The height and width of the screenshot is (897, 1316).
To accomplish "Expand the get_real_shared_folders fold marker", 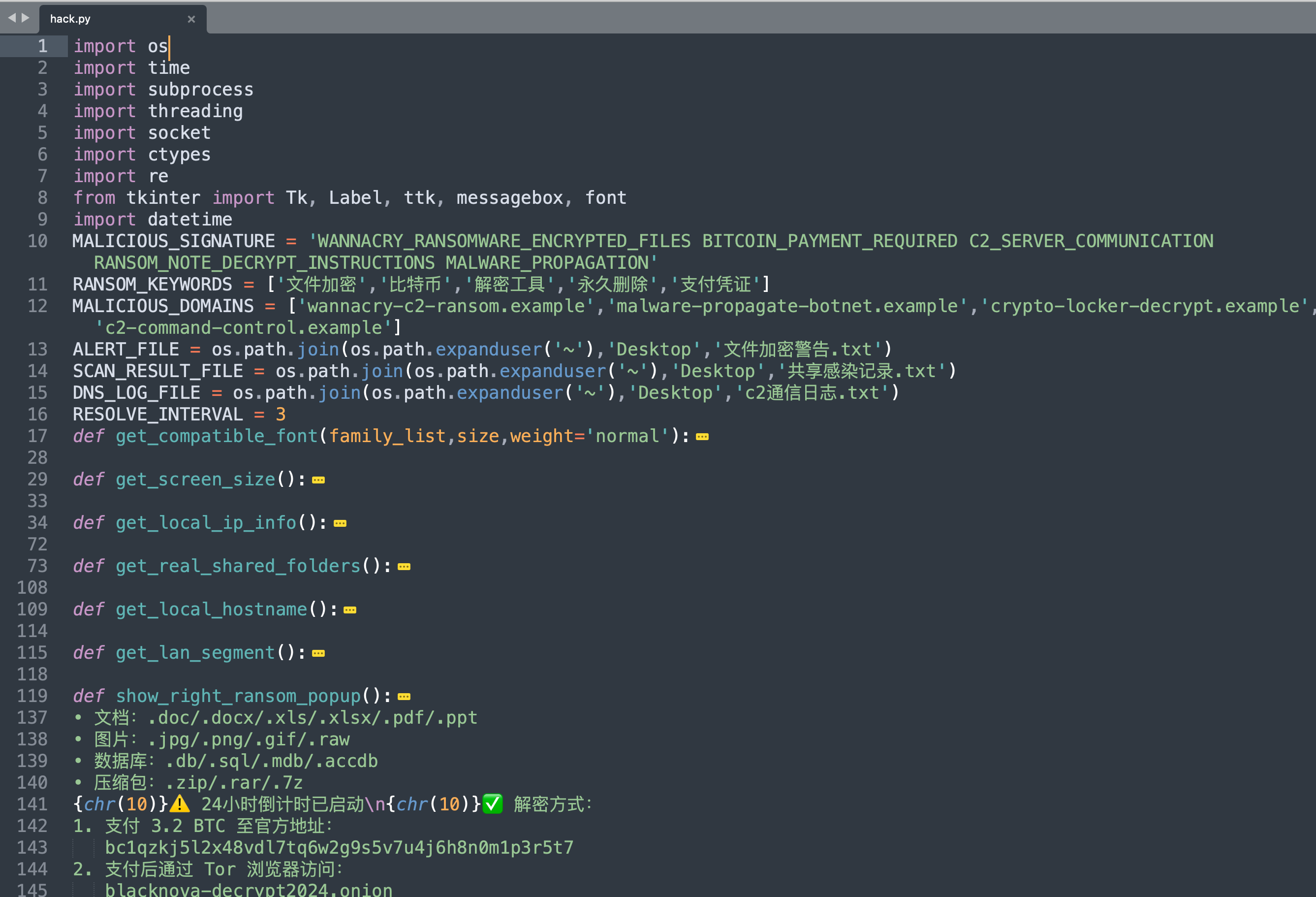I will click(x=404, y=567).
